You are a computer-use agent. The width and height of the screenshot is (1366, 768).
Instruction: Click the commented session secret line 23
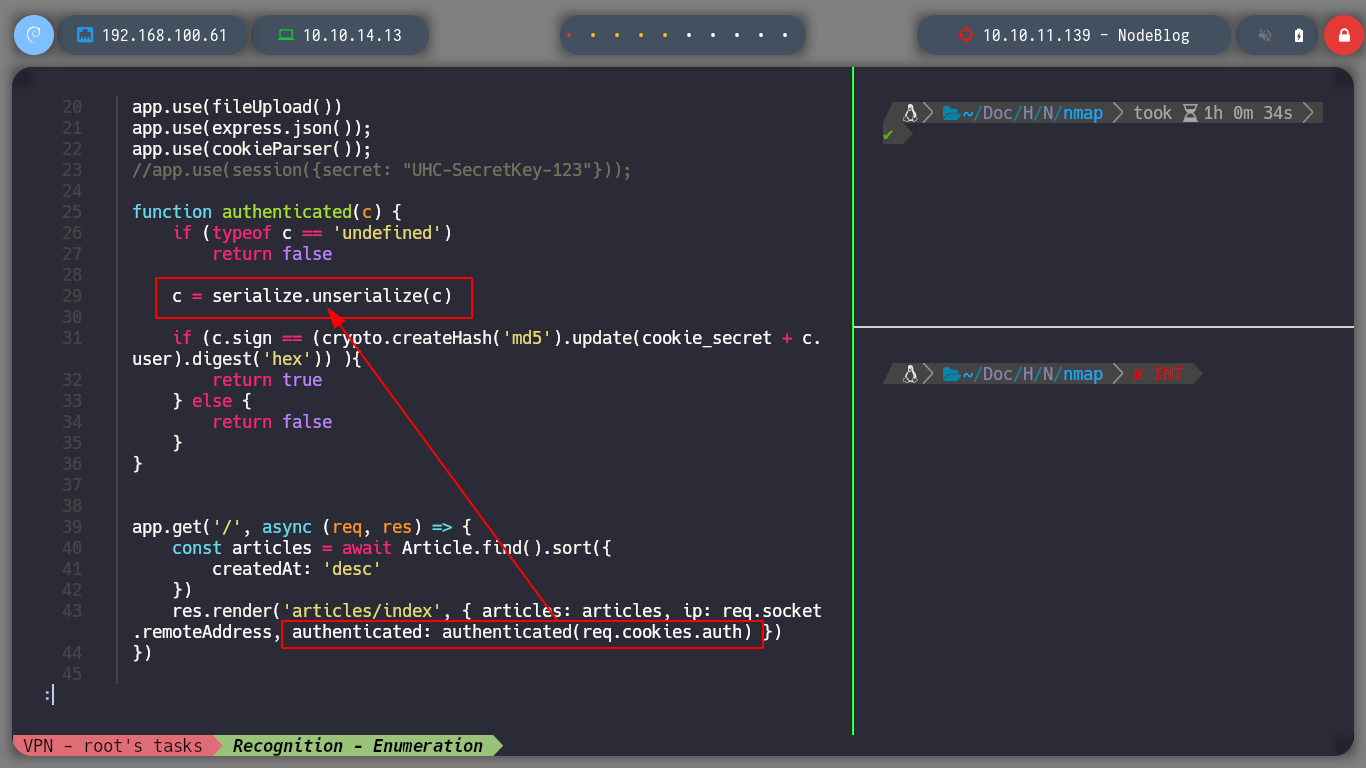(382, 170)
